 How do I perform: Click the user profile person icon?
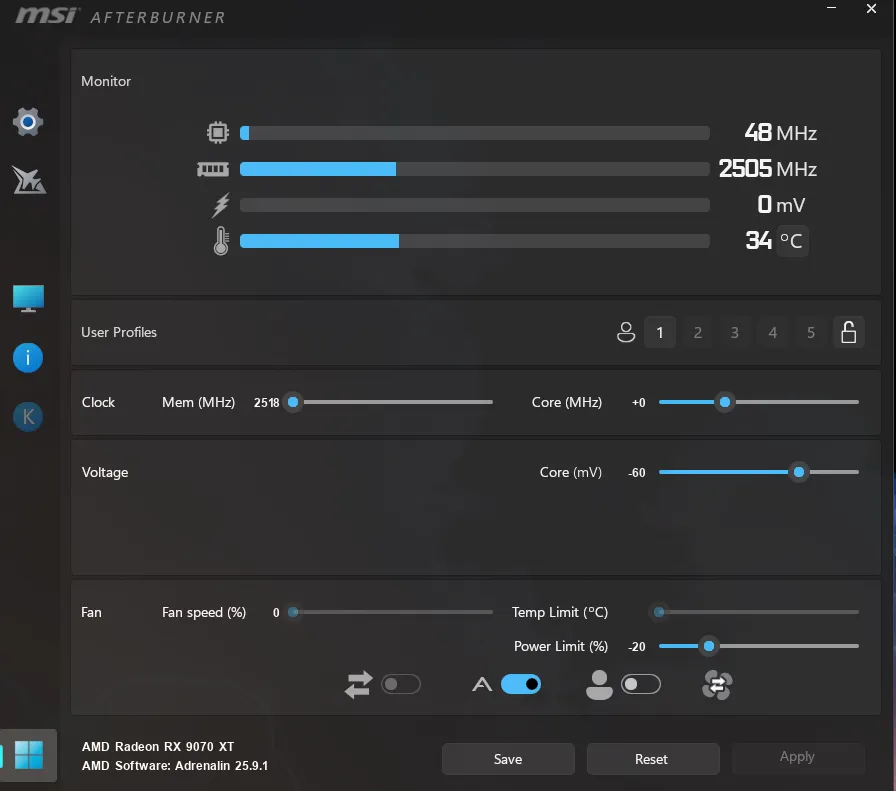click(626, 332)
